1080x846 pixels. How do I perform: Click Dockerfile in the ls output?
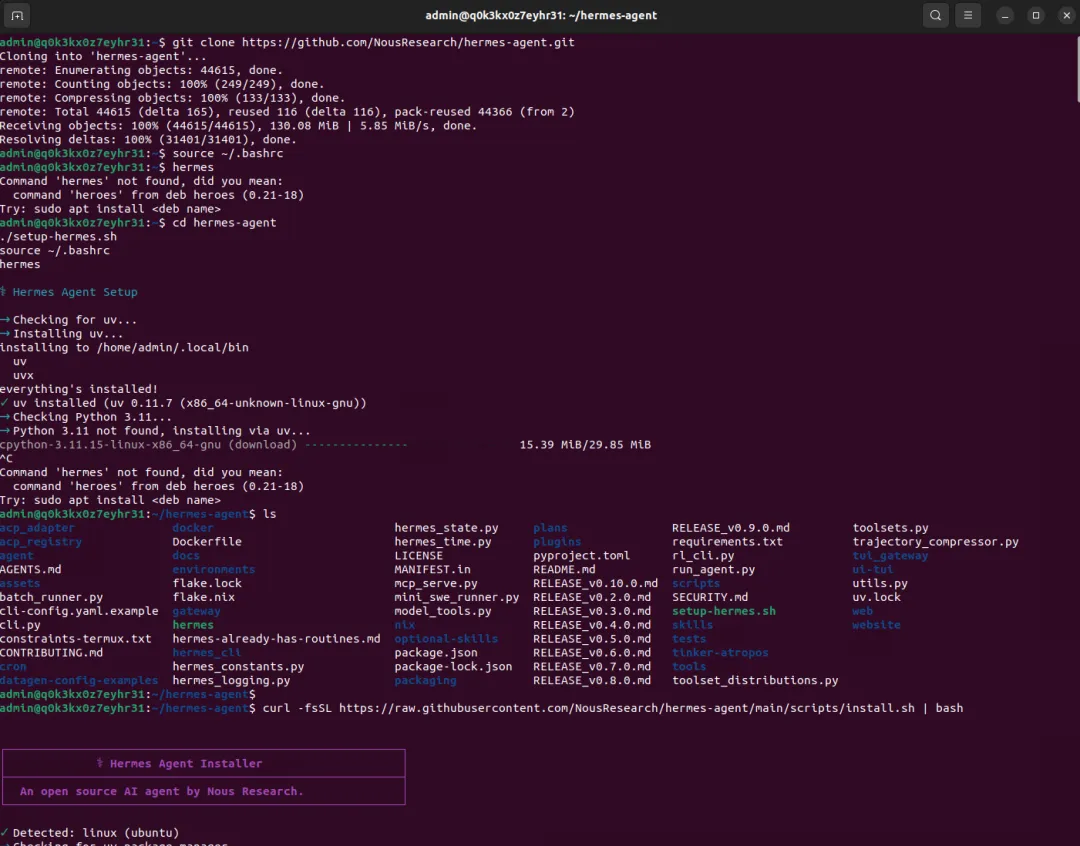[207, 542]
